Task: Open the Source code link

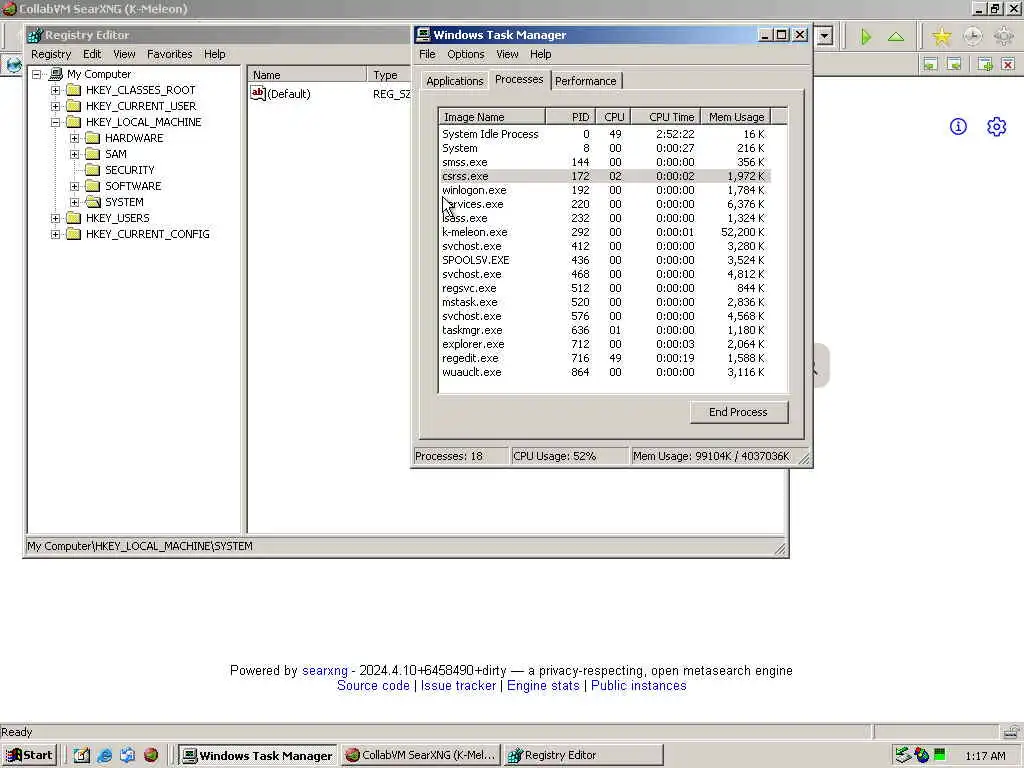Action: (373, 686)
